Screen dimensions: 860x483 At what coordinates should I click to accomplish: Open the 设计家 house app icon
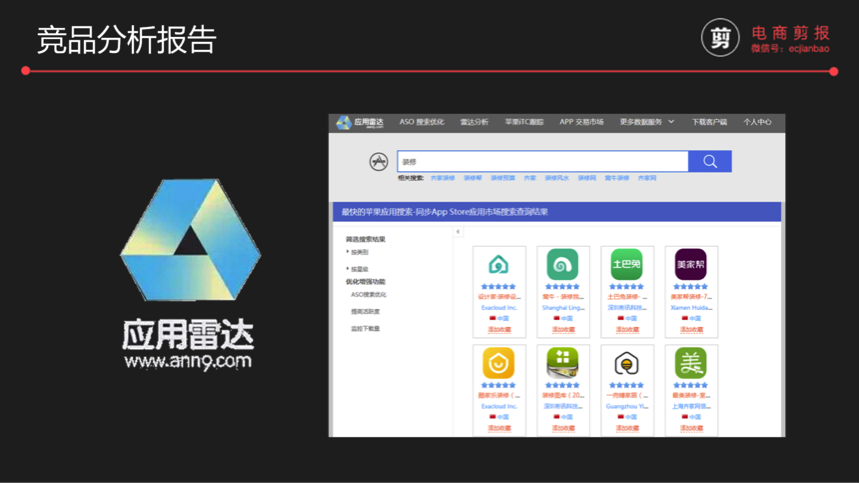click(x=499, y=265)
